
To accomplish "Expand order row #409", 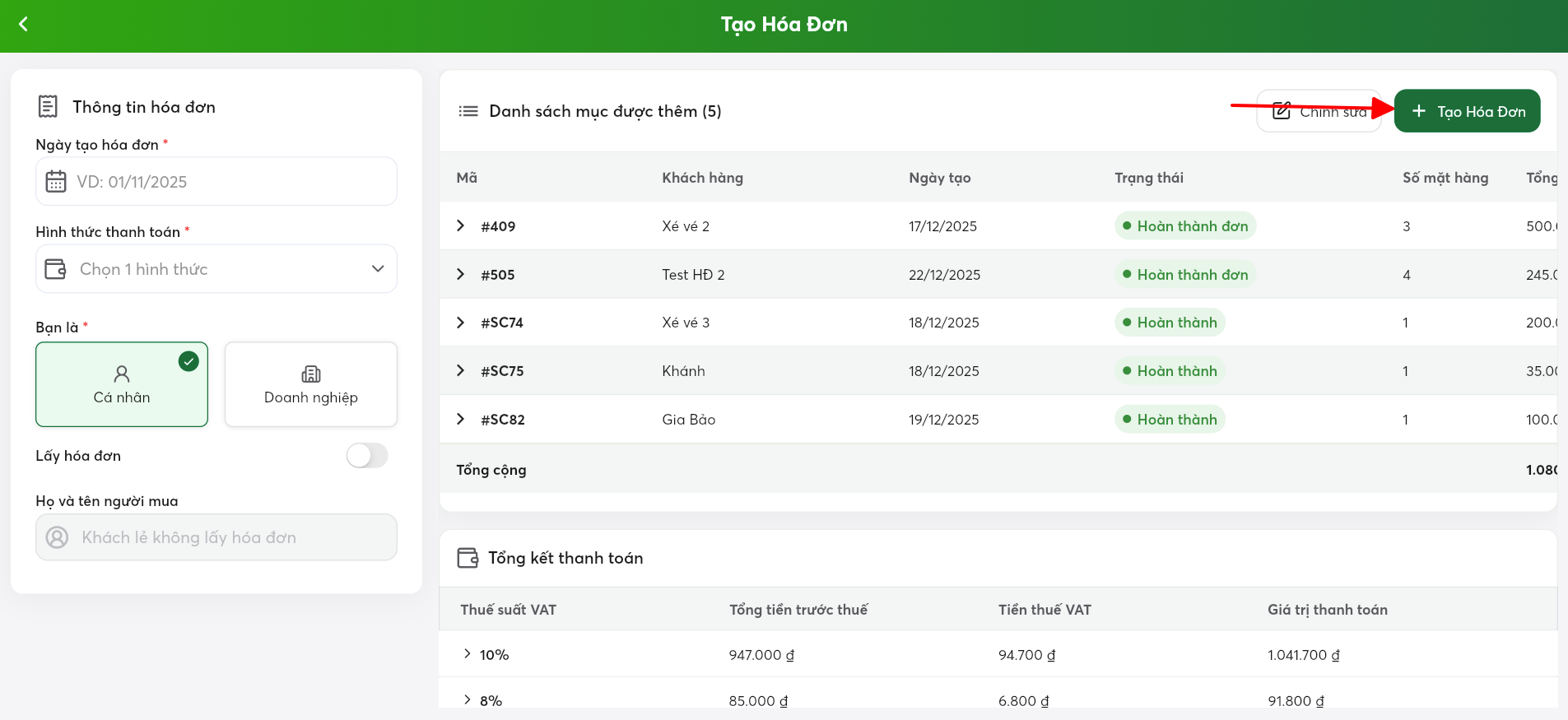I will 461,225.
